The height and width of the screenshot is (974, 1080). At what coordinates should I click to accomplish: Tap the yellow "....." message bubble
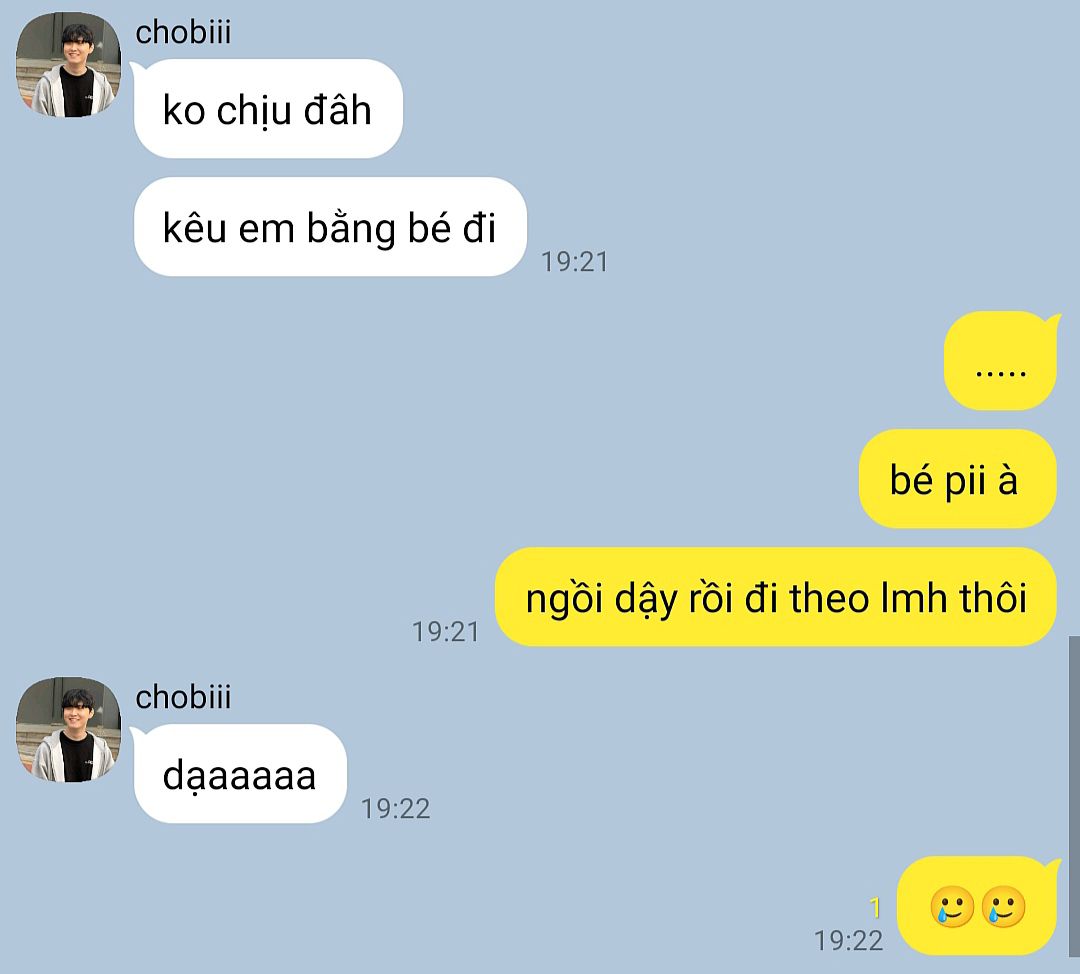pyautogui.click(x=1000, y=360)
